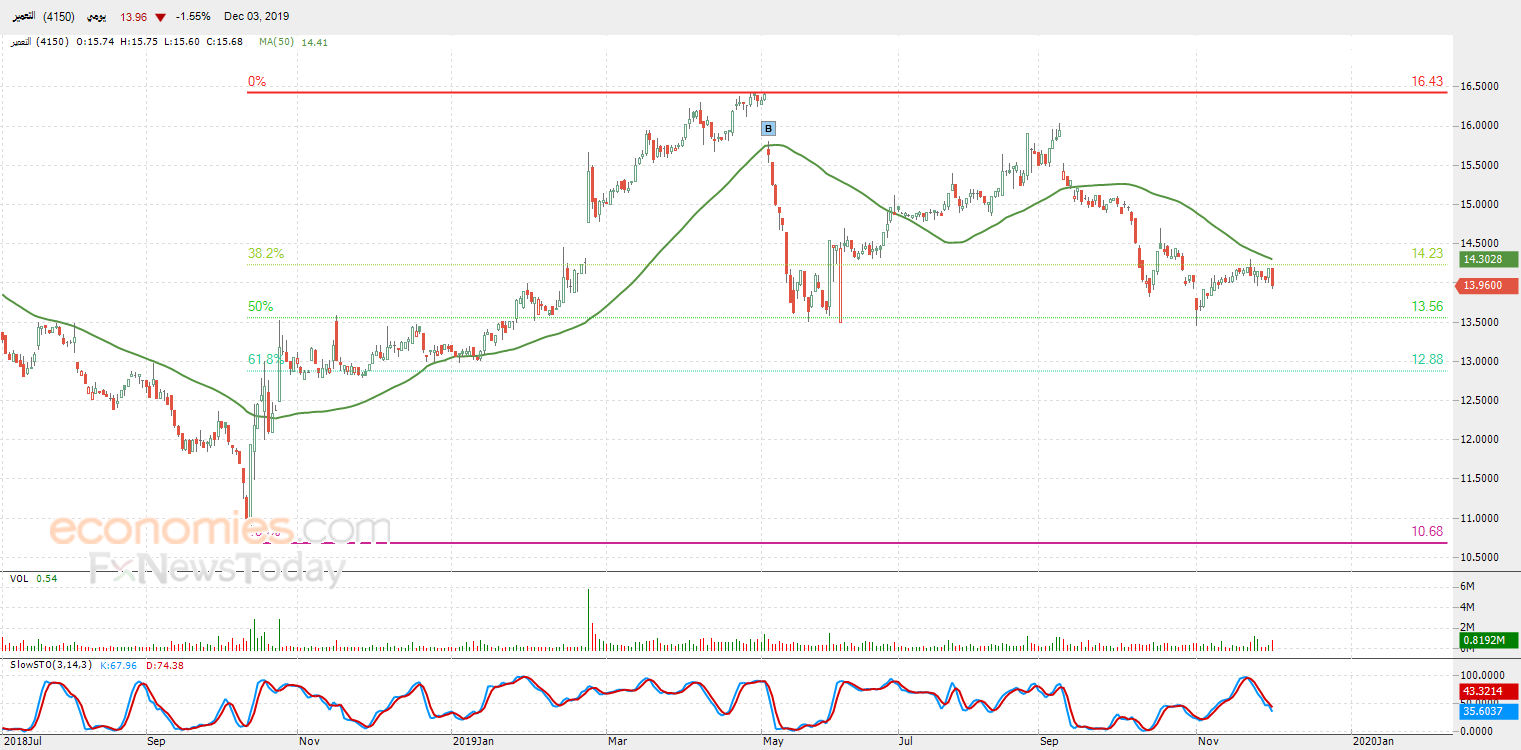Screen dimensions: 1521x750
Task: Click the 10.68 Fibonacci price label
Action: click(1428, 531)
